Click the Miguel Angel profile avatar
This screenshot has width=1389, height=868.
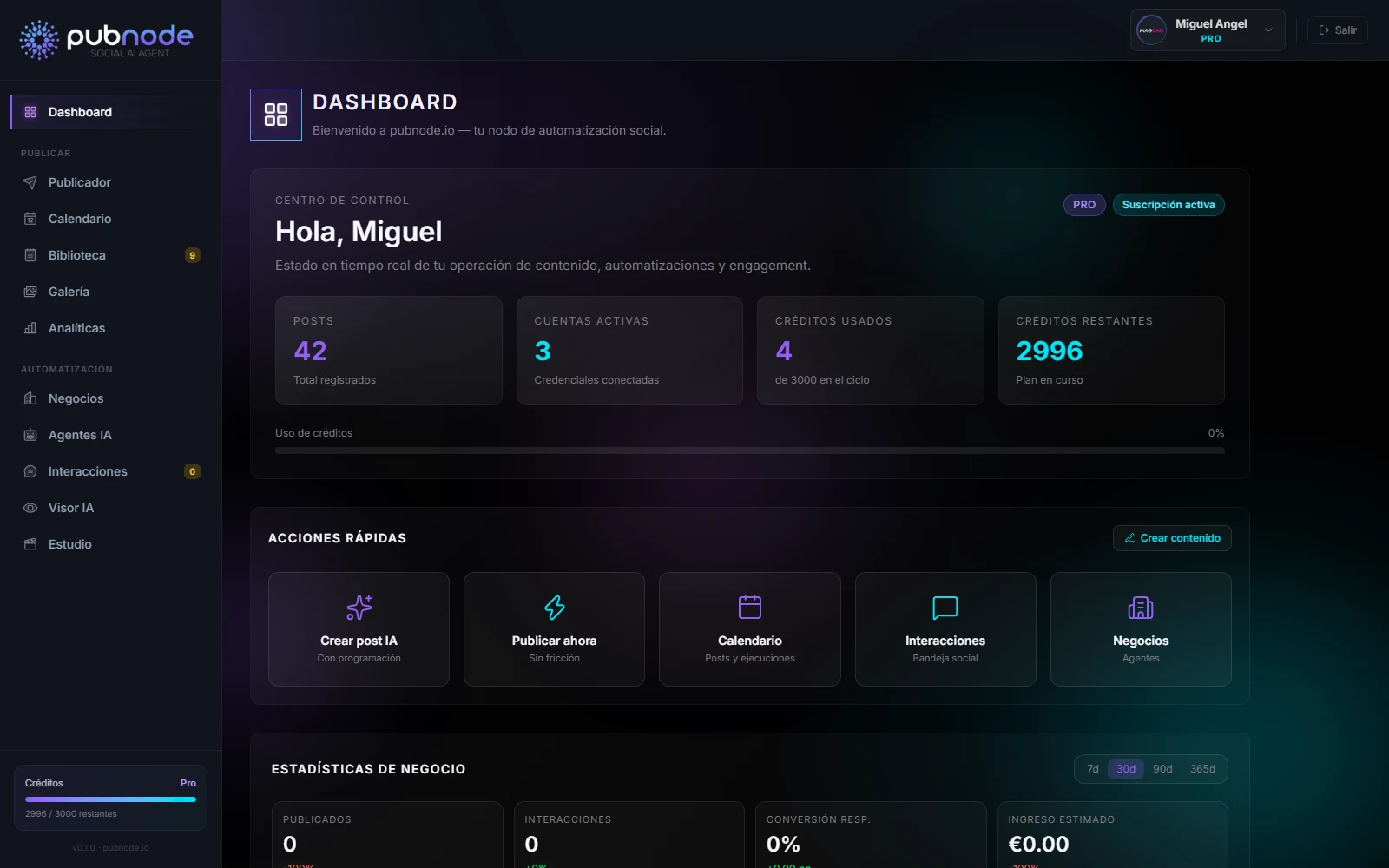(x=1152, y=30)
